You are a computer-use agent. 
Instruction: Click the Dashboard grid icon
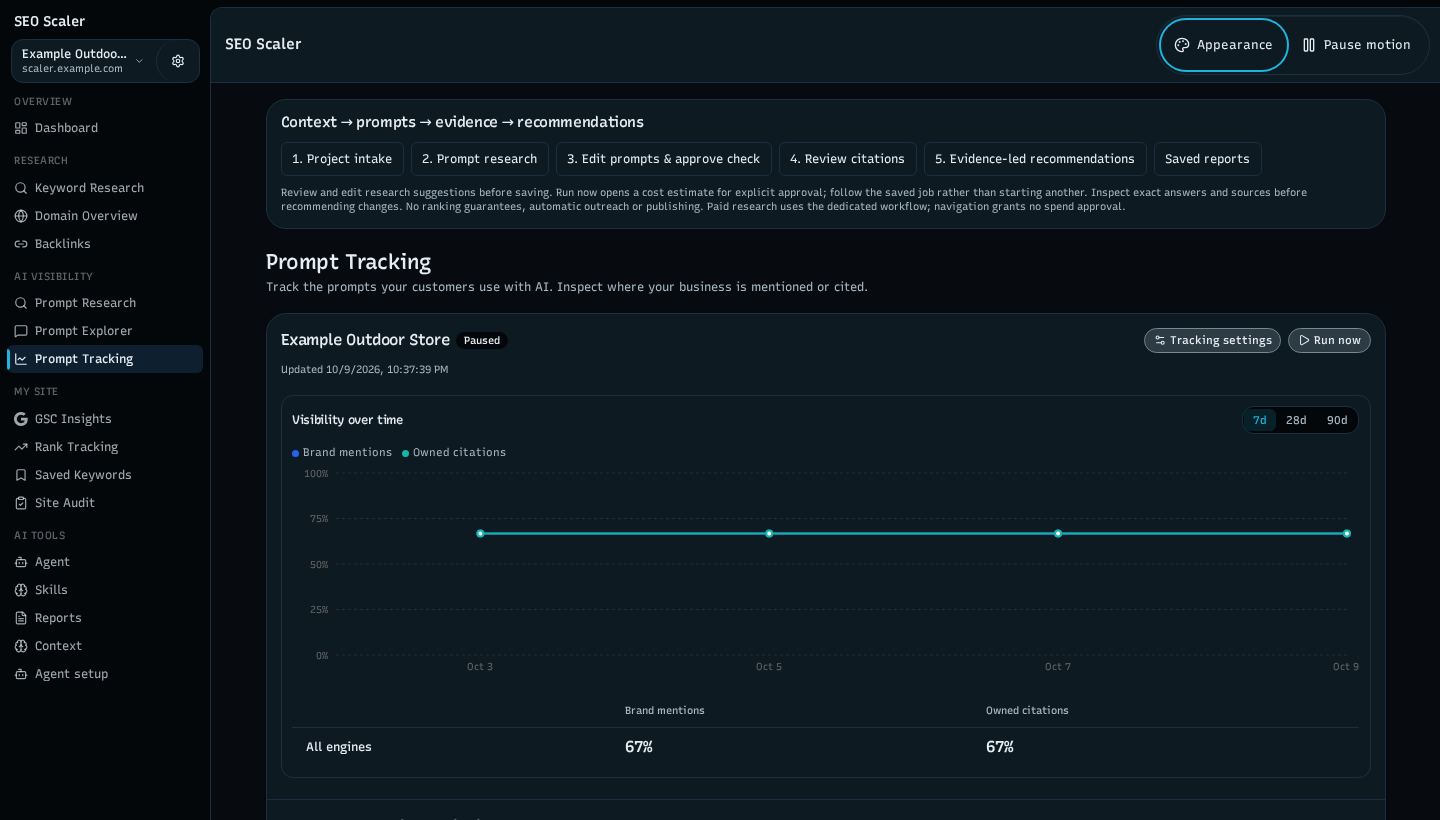point(21,128)
